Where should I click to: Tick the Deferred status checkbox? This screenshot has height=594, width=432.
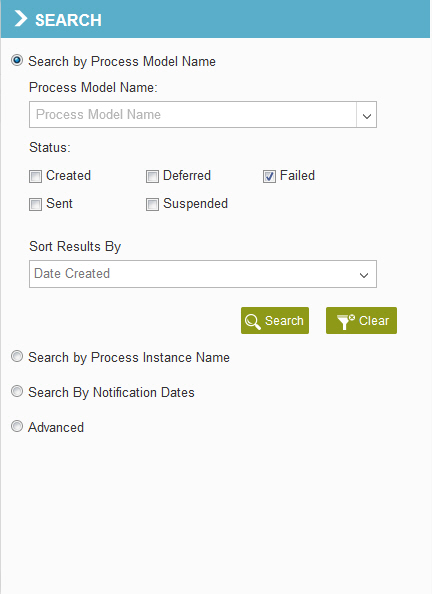tap(152, 177)
